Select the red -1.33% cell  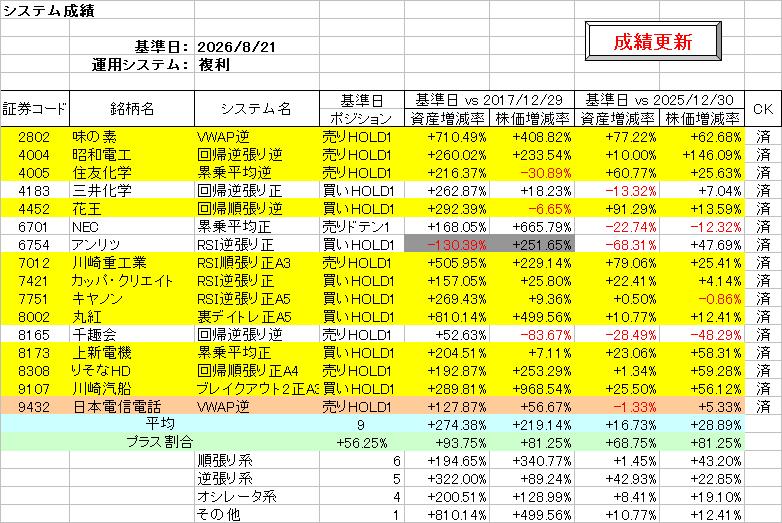pyautogui.click(x=617, y=406)
